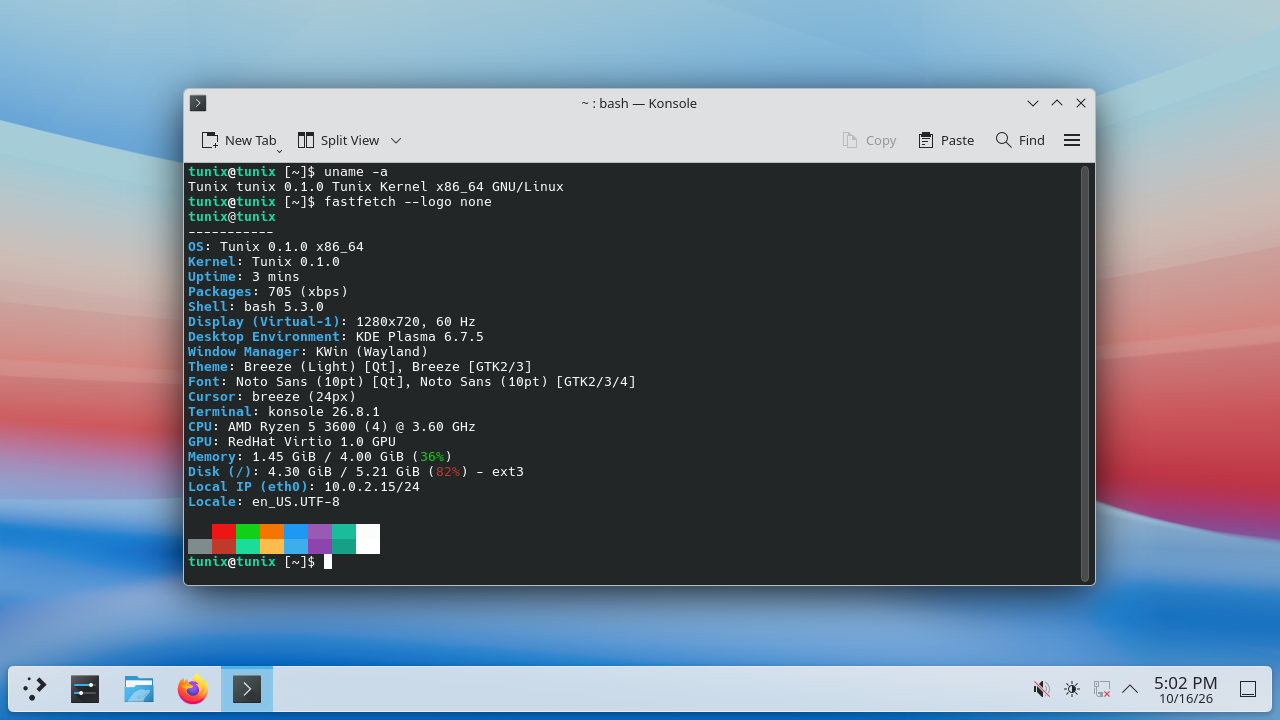This screenshot has height=720, width=1280.
Task: Open the brightness and color tray icon
Action: click(1072, 689)
